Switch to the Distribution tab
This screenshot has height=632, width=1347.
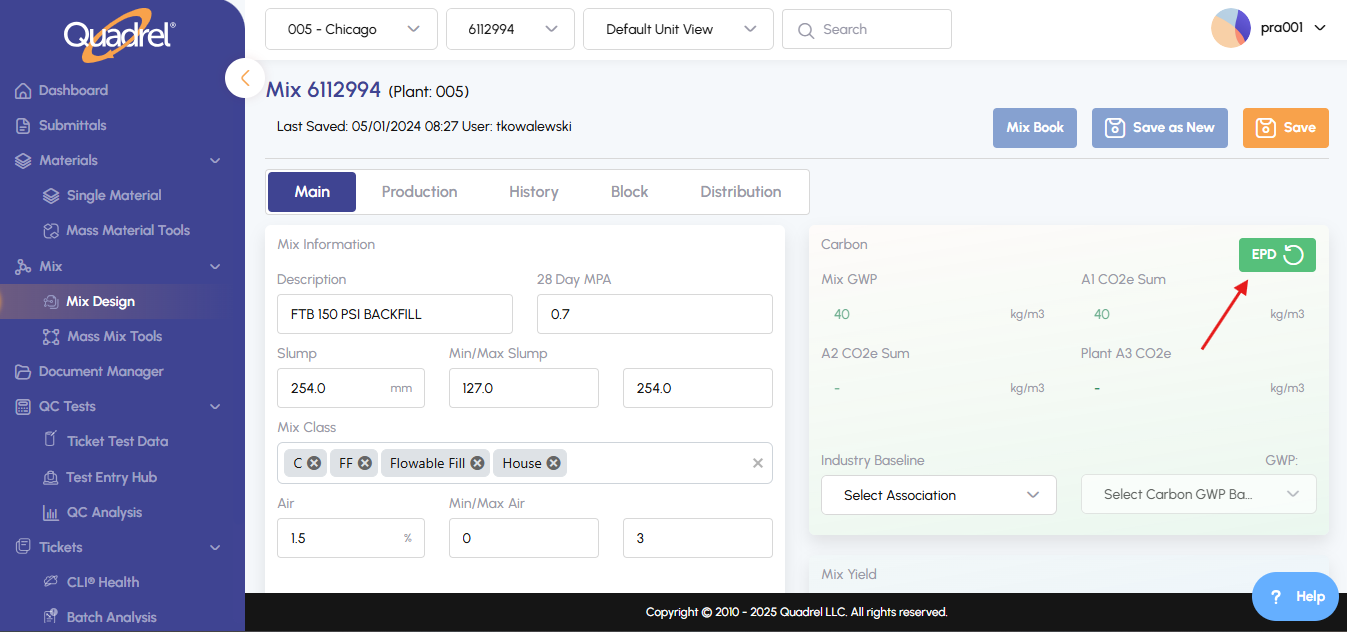click(741, 192)
